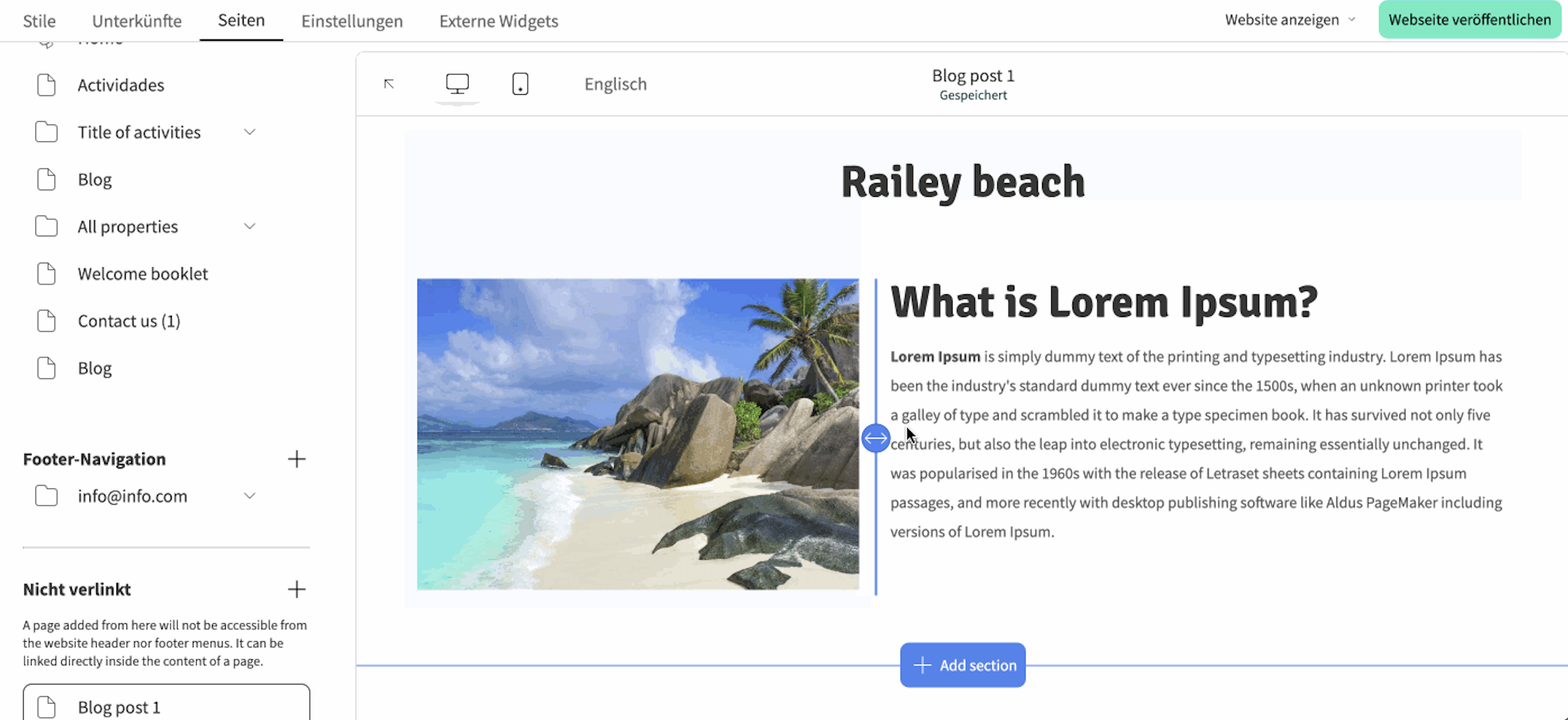Click page icon next to Actividades

click(46, 85)
